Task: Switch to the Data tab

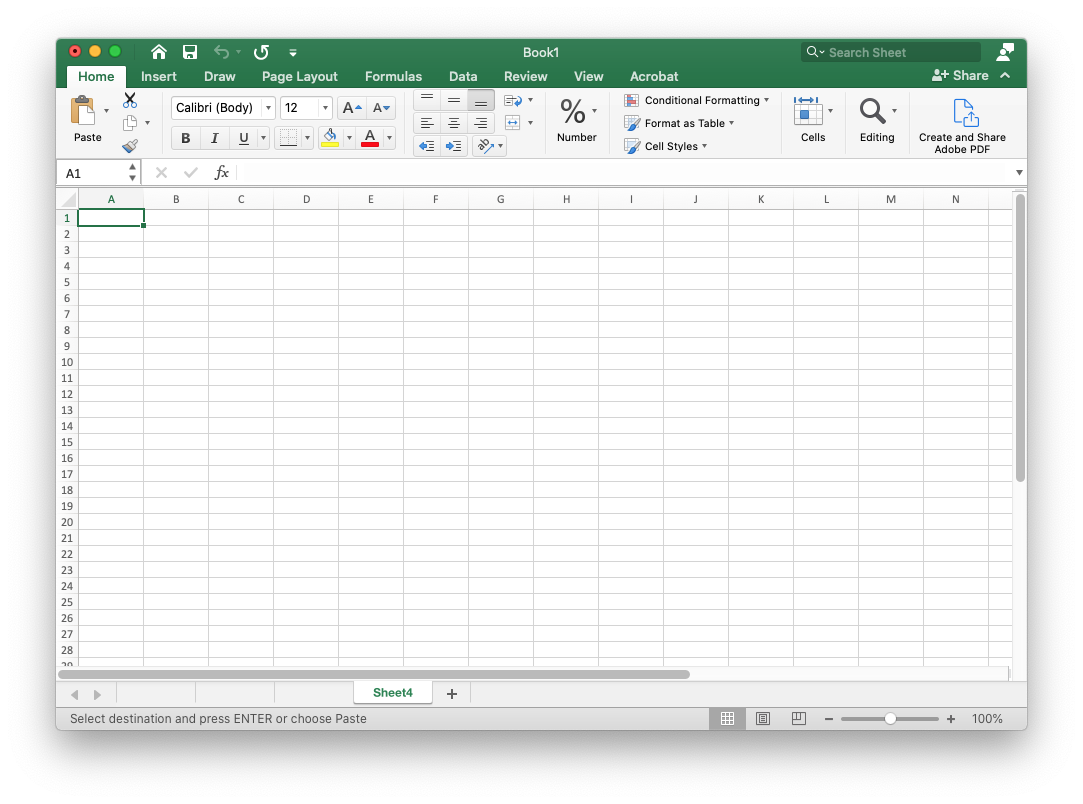Action: 463,76
